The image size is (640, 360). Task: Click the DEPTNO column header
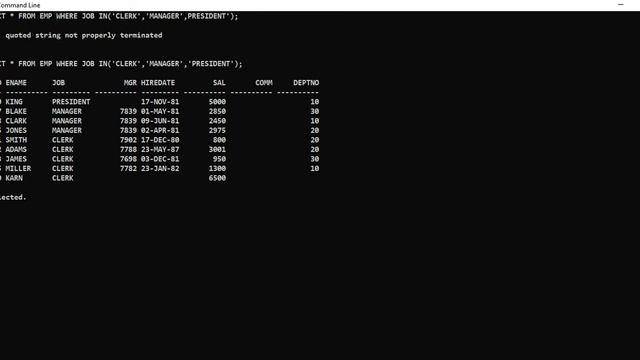tap(306, 83)
